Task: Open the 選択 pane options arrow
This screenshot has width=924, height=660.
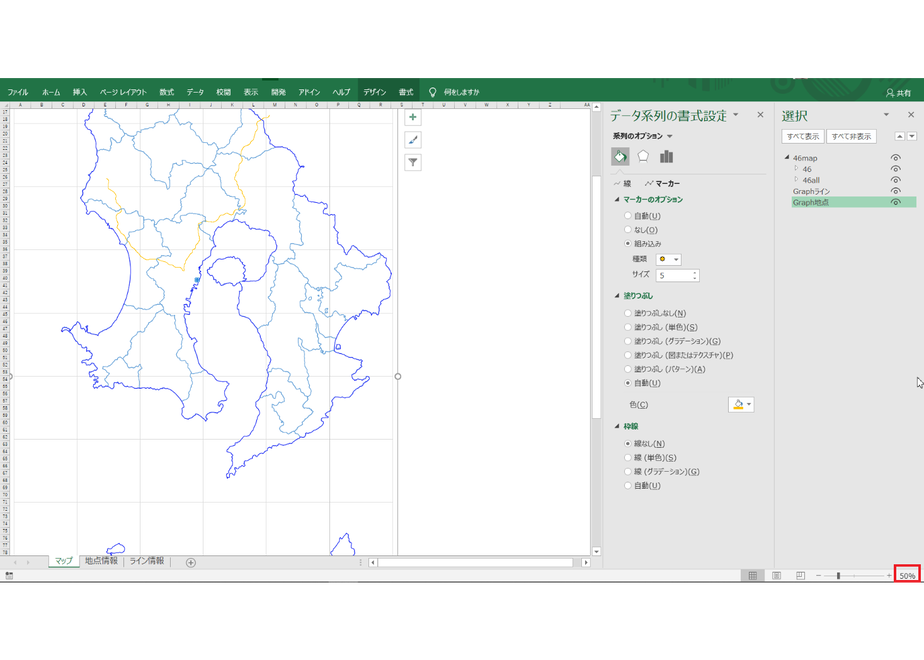Action: (886, 115)
